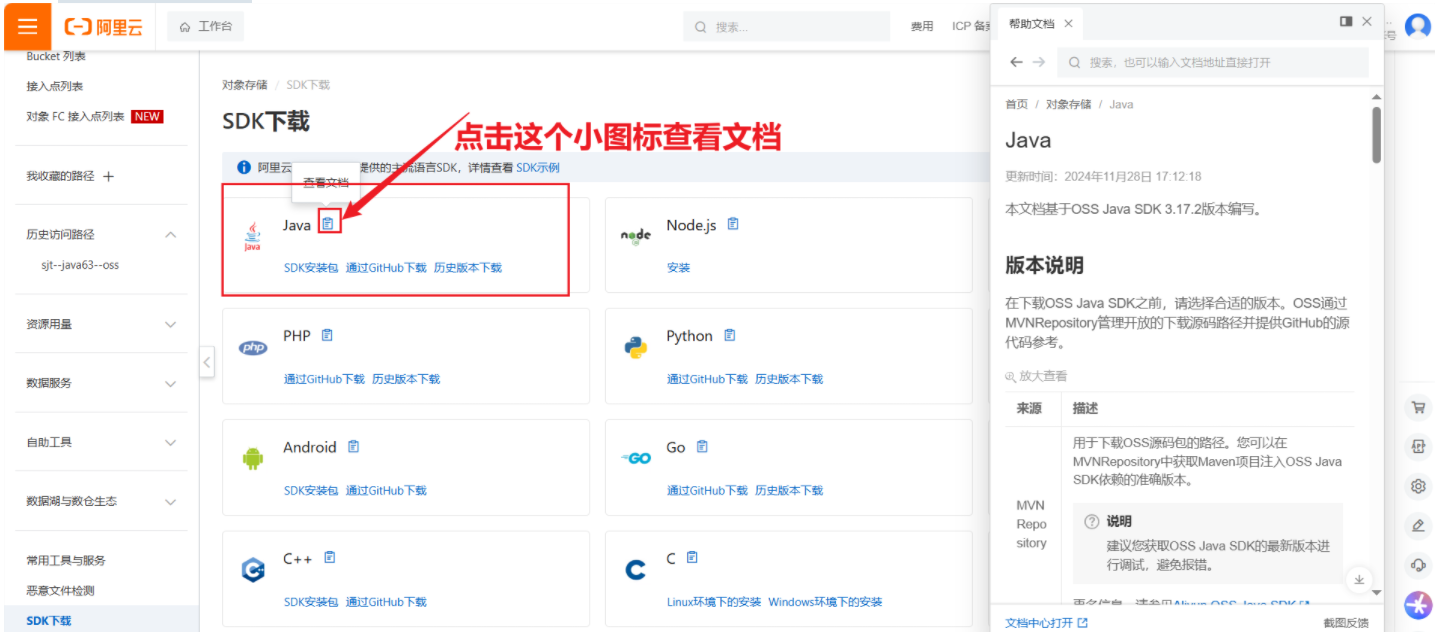This screenshot has height=632, width=1435.
Task: Add a favorite path with plus icon
Action: [109, 176]
